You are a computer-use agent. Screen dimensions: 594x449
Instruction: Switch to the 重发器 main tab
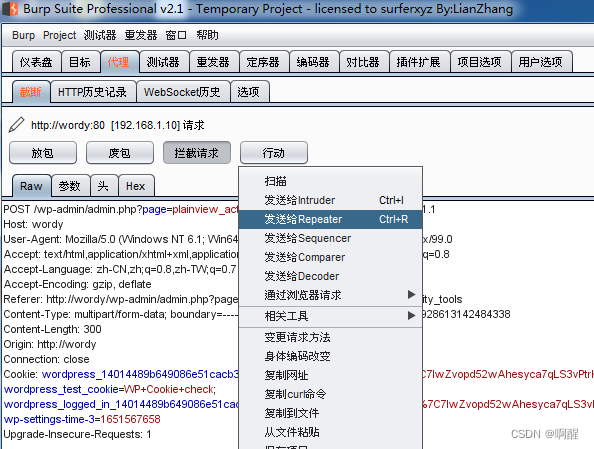(214, 62)
